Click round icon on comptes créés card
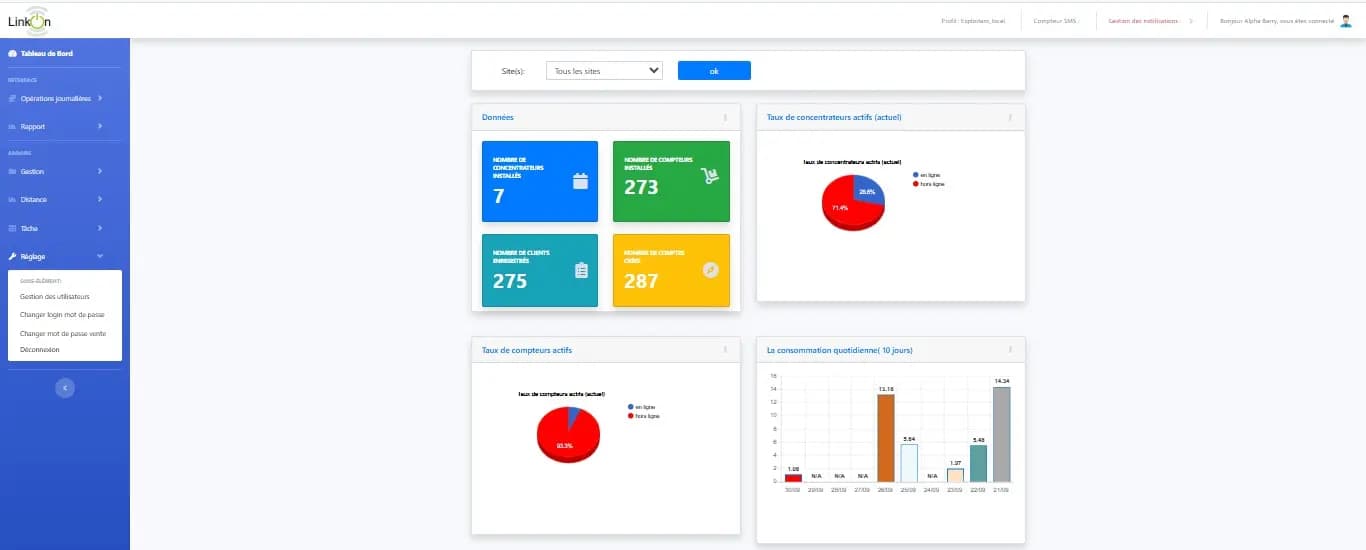The width and height of the screenshot is (1366, 550). 711,269
